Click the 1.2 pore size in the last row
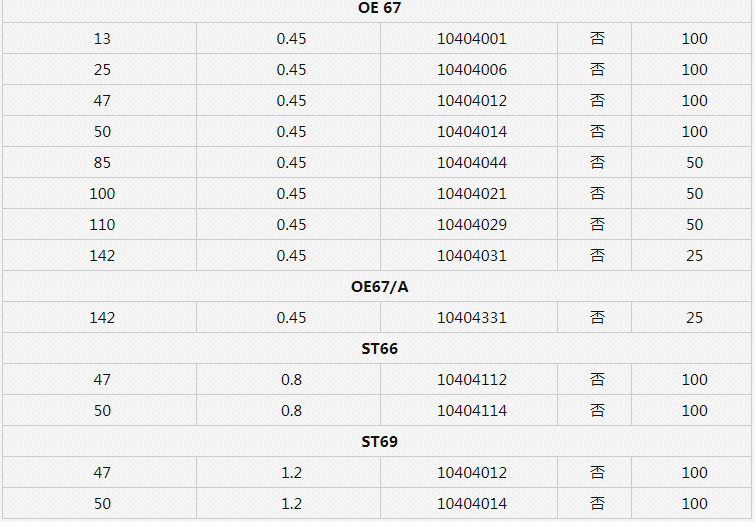The width and height of the screenshot is (755, 522). pos(291,503)
